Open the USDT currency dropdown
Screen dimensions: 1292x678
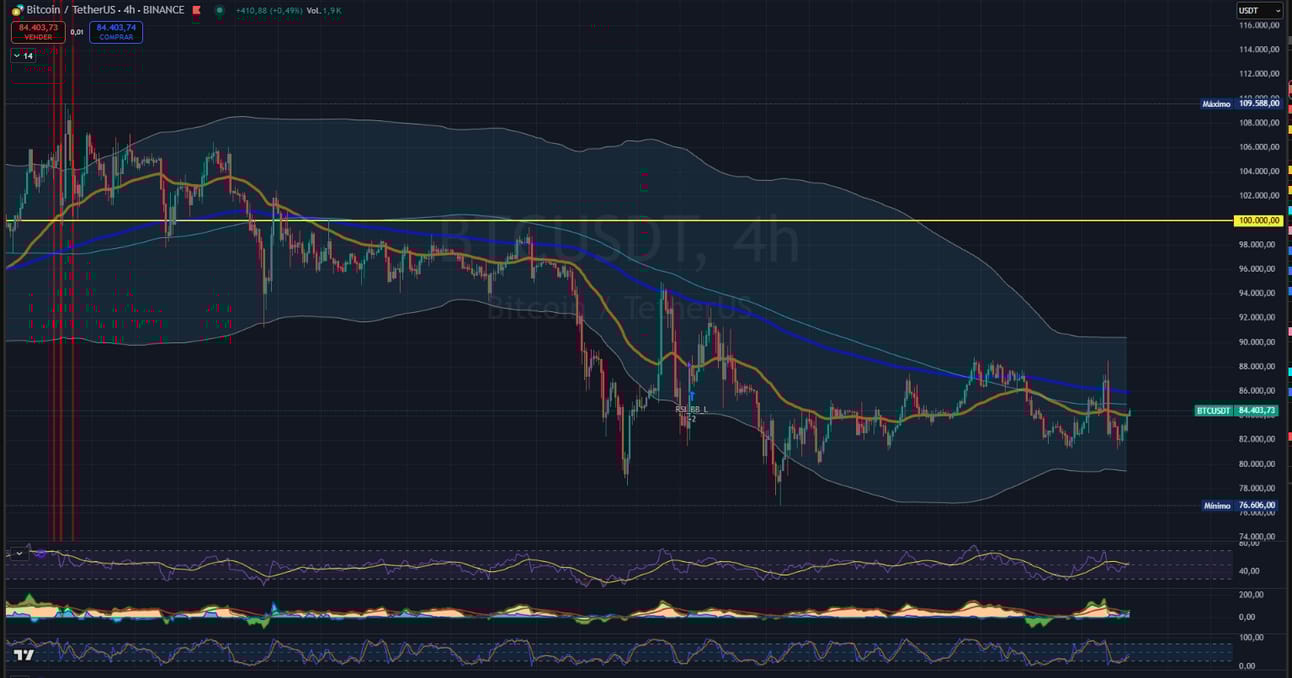click(x=1259, y=10)
